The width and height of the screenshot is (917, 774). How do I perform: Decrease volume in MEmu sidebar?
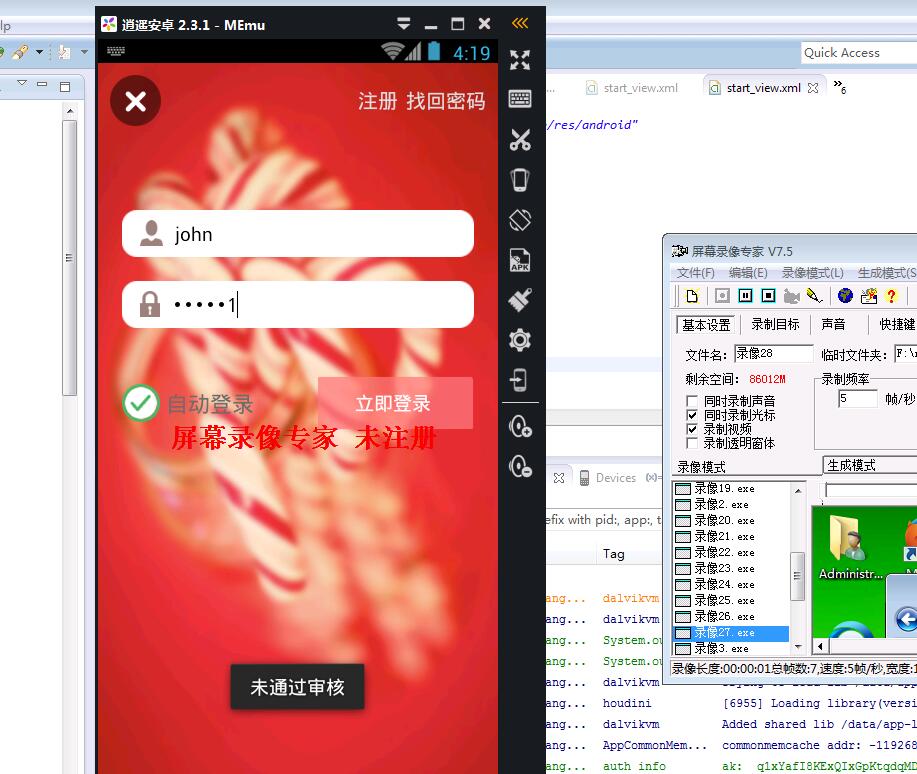[x=520, y=466]
